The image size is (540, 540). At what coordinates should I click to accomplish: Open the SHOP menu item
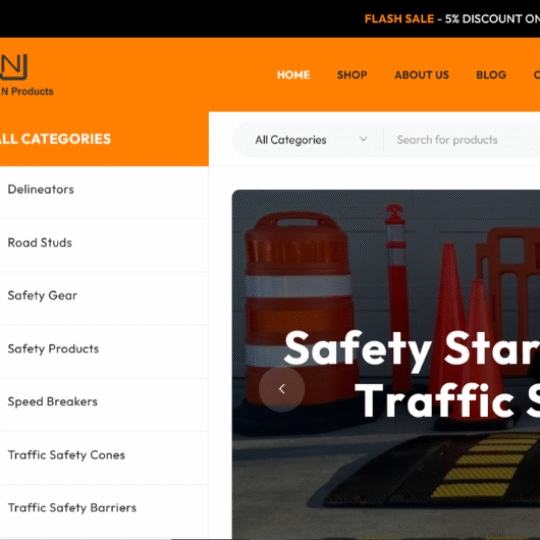(352, 75)
